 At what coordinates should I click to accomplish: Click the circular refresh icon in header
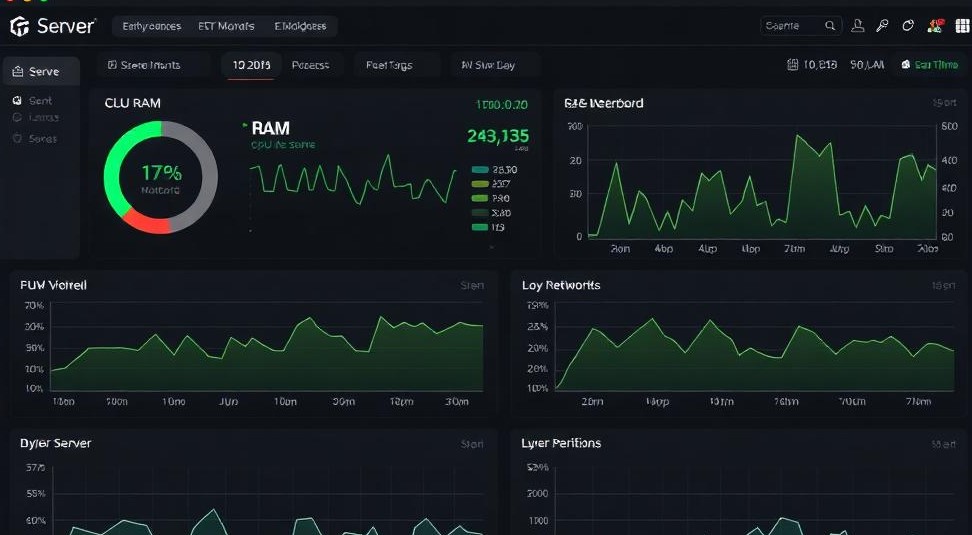(x=908, y=26)
